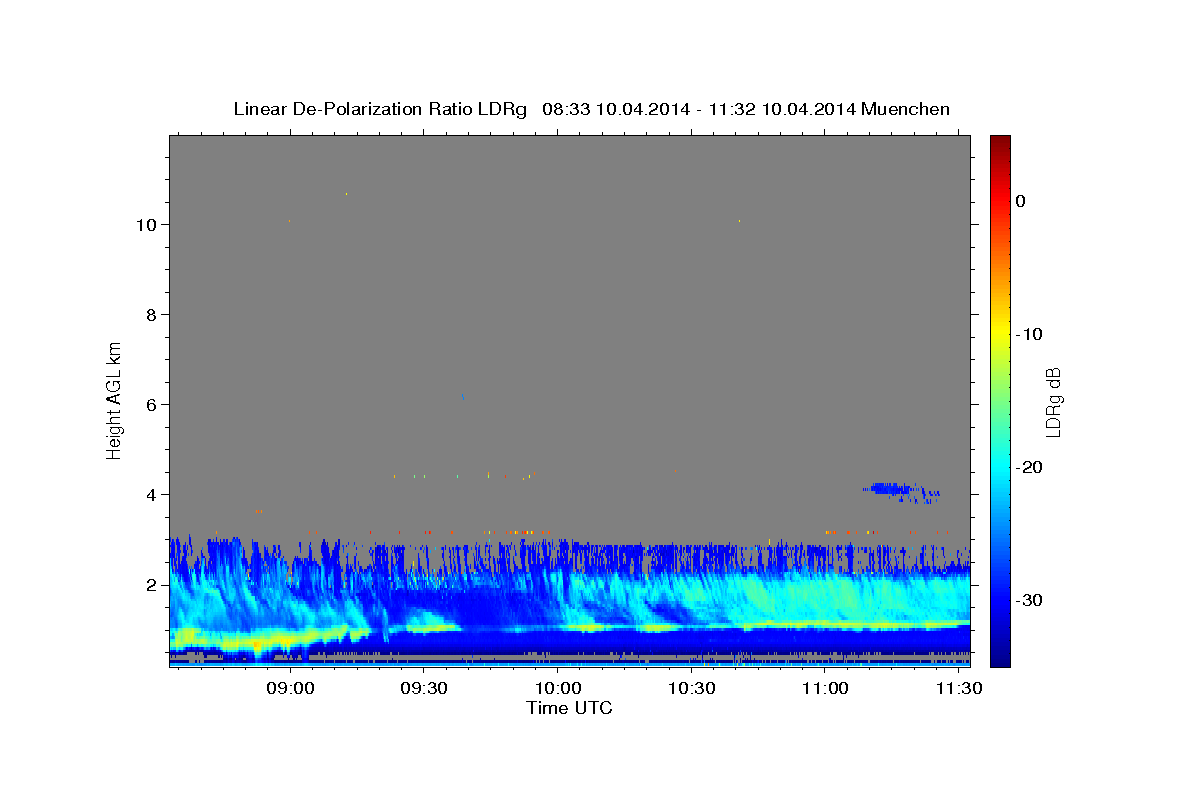The width and height of the screenshot is (1200, 800).
Task: Click the colorbar value -10
Action: click(x=1030, y=334)
